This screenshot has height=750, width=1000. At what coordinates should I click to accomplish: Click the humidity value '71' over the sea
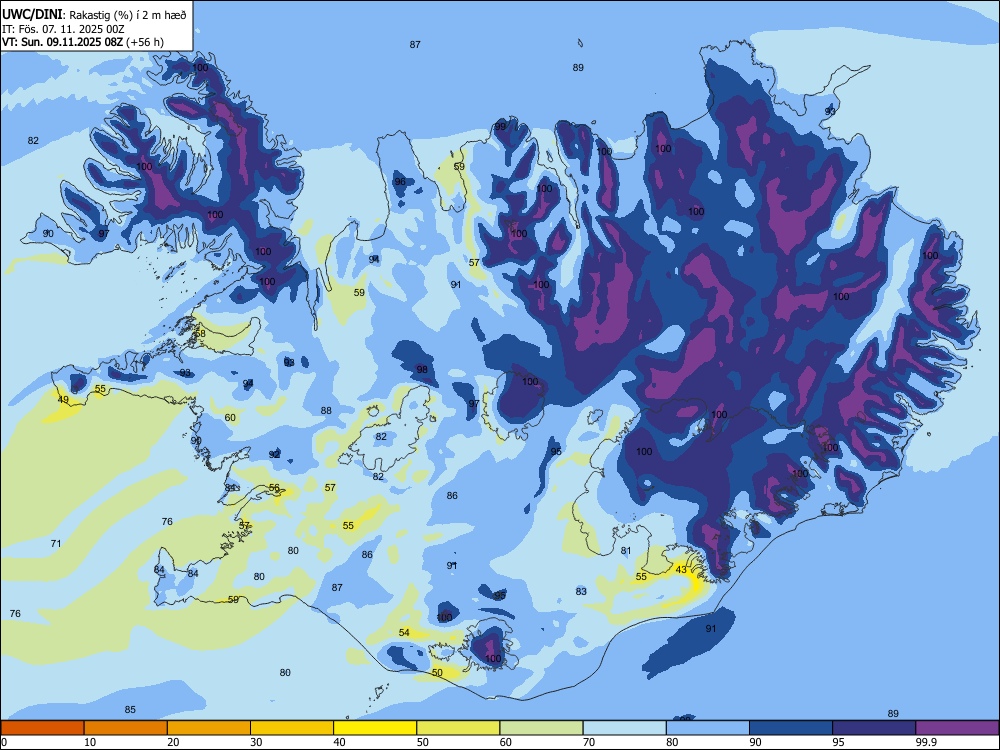56,543
